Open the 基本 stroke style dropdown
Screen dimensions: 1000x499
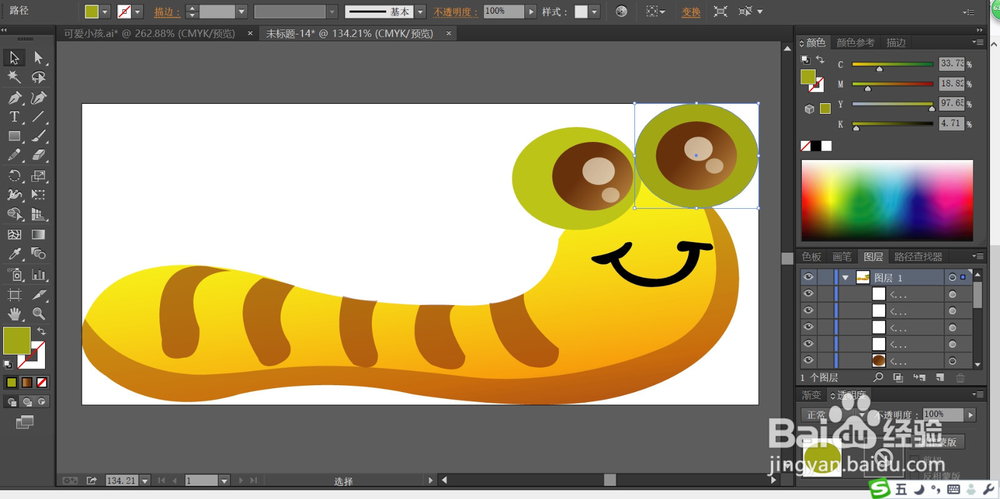click(420, 12)
